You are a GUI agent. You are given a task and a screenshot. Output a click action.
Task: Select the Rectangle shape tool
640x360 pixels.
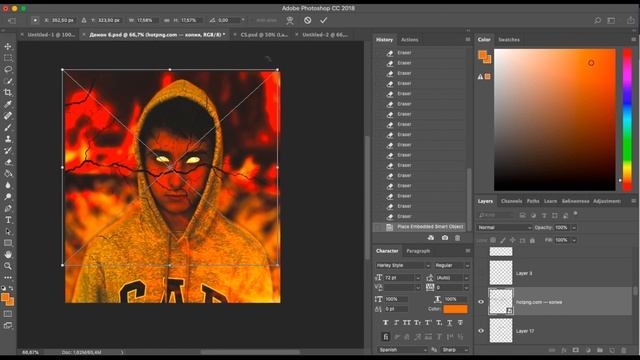click(x=8, y=243)
